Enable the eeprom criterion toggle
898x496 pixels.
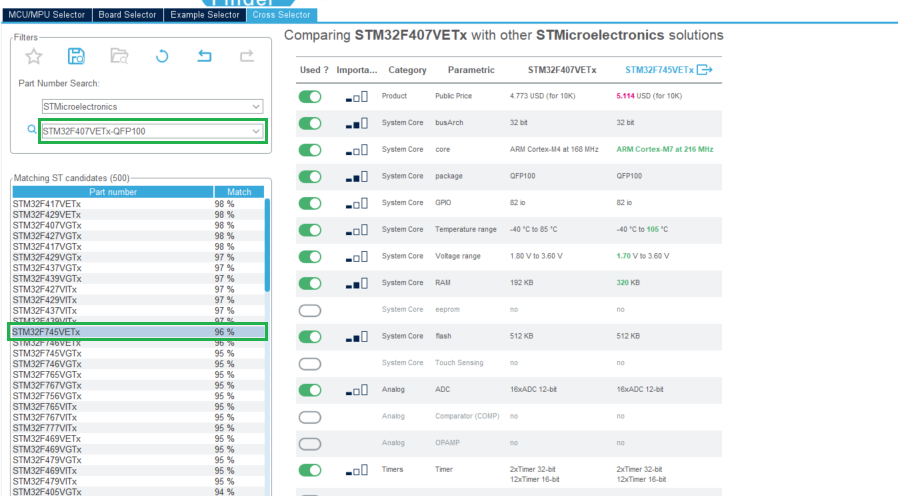point(310,310)
